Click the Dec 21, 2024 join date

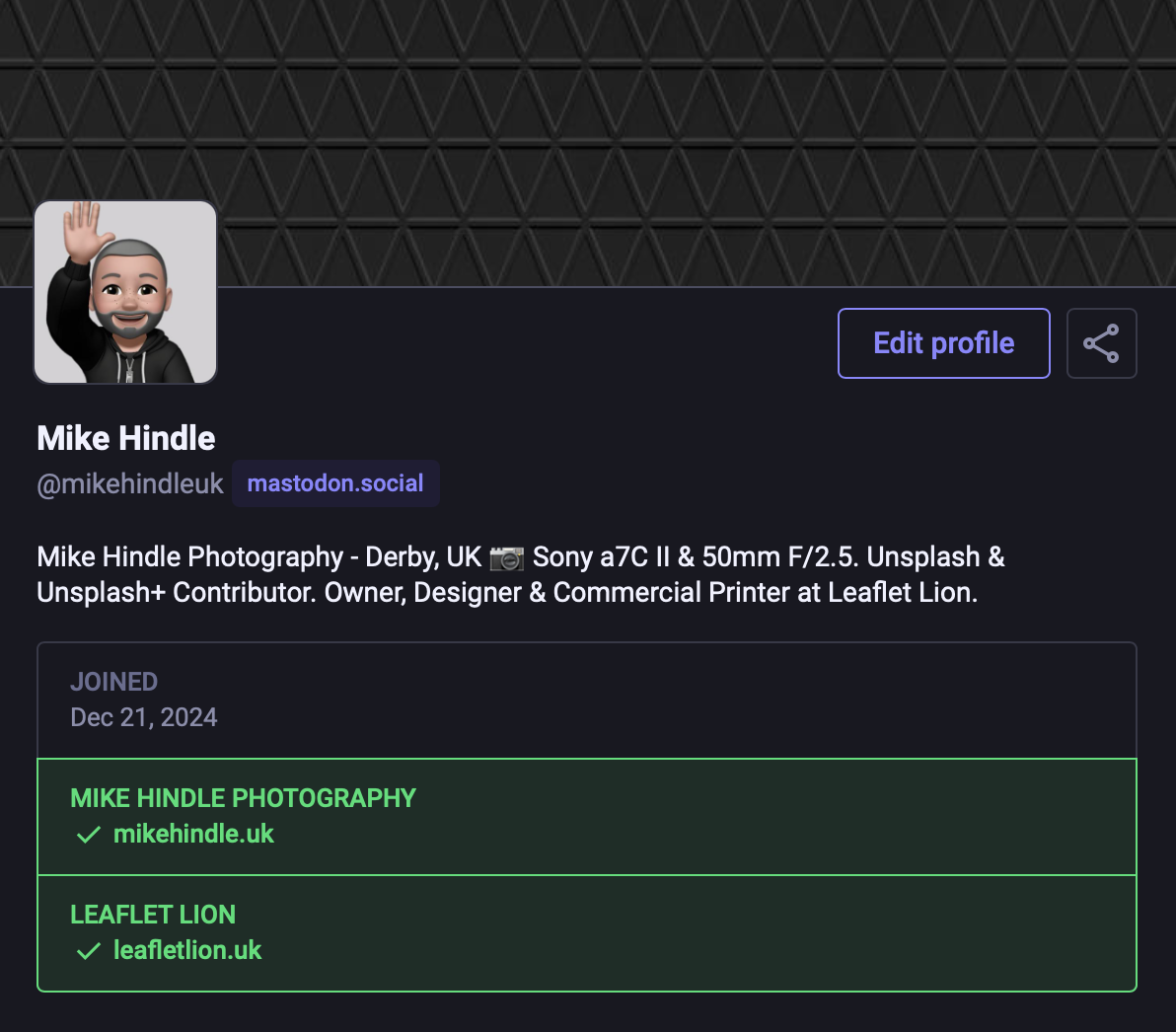point(144,717)
